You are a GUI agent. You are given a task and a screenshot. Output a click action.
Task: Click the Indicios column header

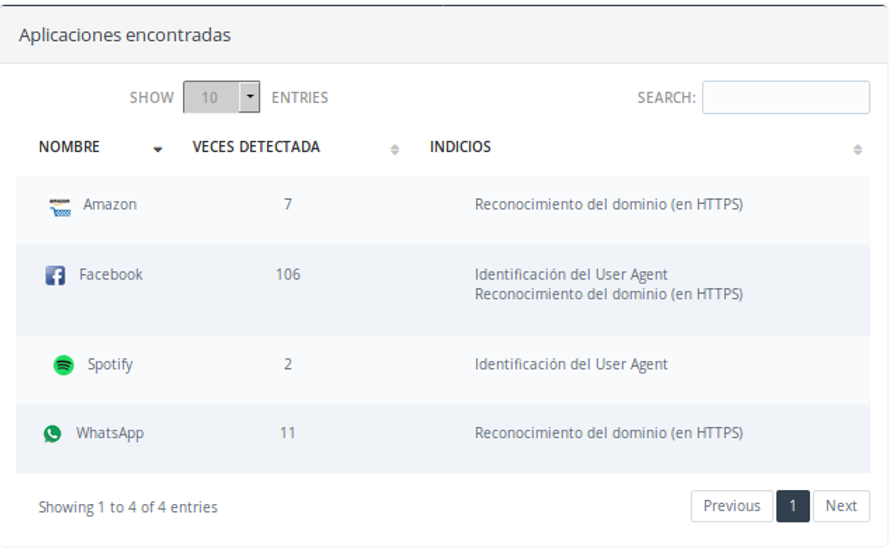[460, 147]
